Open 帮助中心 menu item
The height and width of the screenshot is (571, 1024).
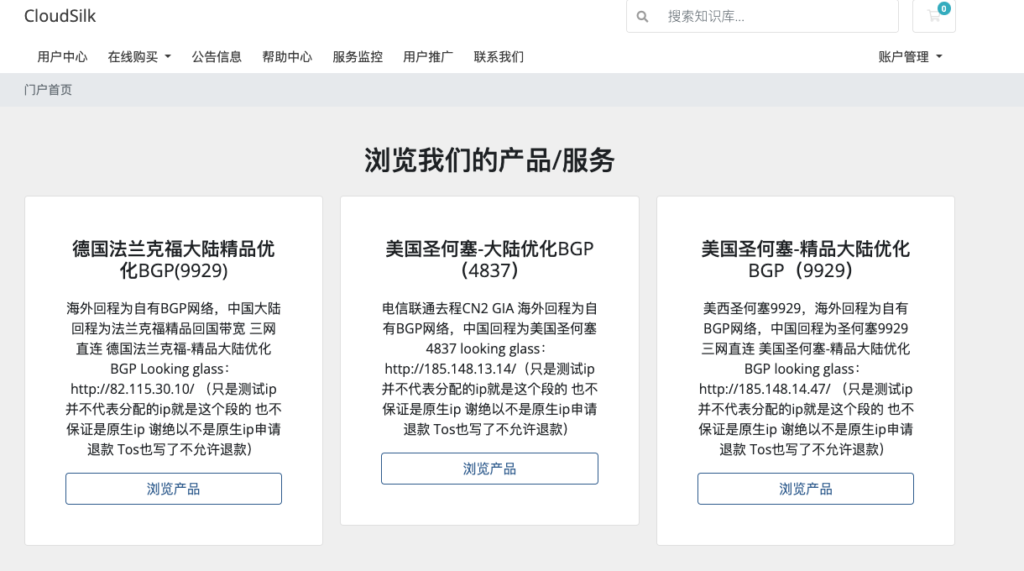(287, 57)
